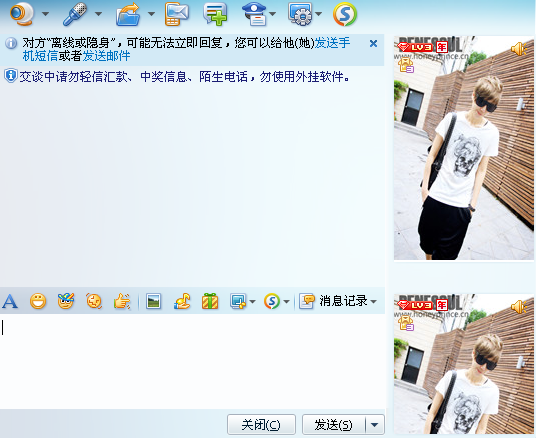Click the speaker icon on upper photo

[519, 49]
